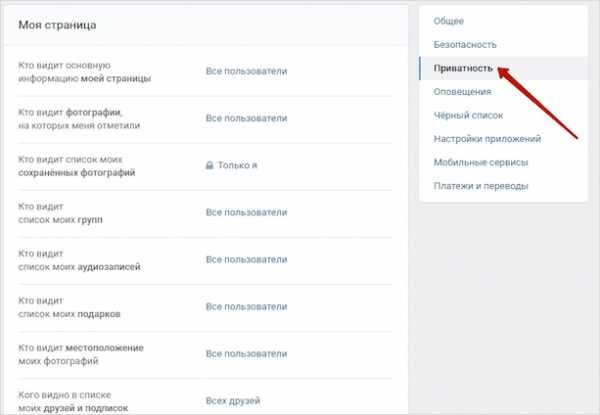Open the "Общее" settings section
The height and width of the screenshot is (415, 600).
tap(448, 21)
